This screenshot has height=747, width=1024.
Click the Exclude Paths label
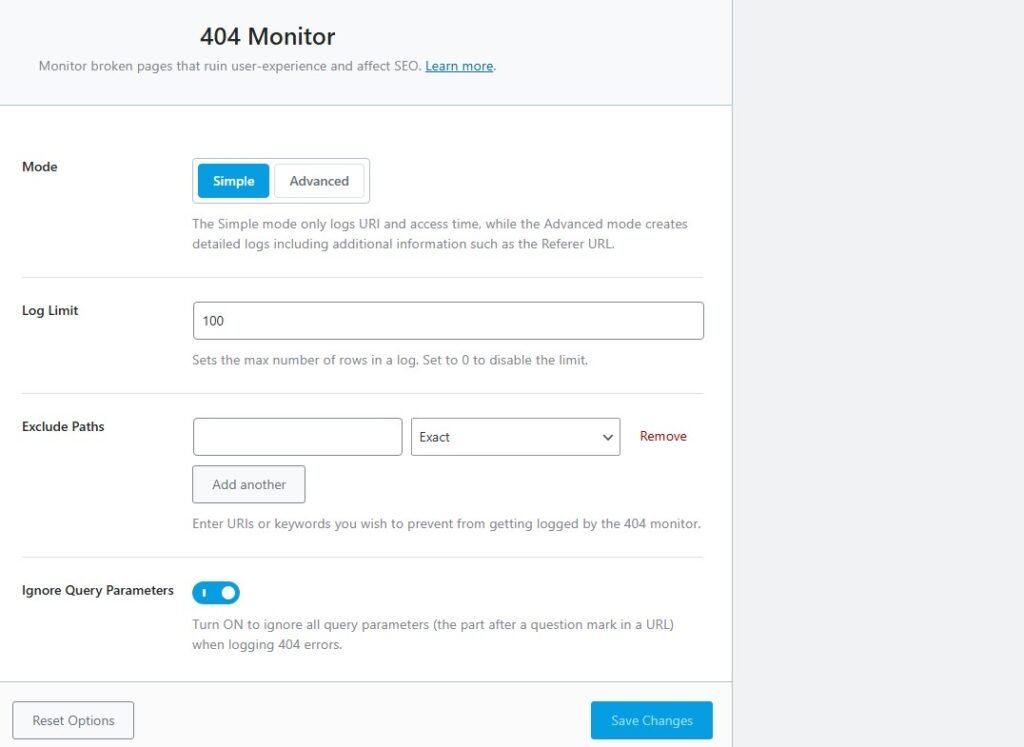(x=63, y=427)
